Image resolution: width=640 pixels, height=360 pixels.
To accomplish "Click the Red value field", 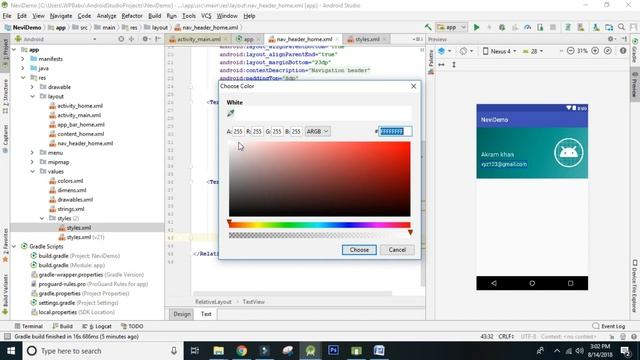I will pos(257,131).
